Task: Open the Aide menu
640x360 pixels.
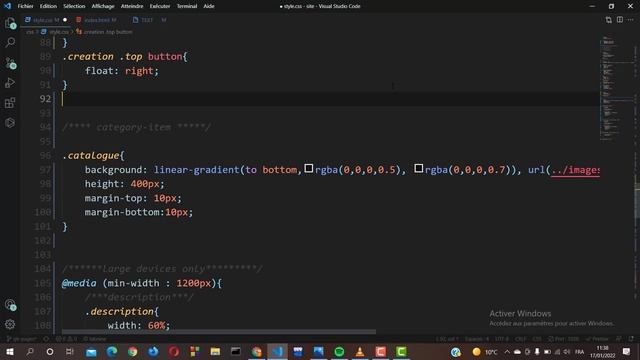Action: click(x=209, y=6)
